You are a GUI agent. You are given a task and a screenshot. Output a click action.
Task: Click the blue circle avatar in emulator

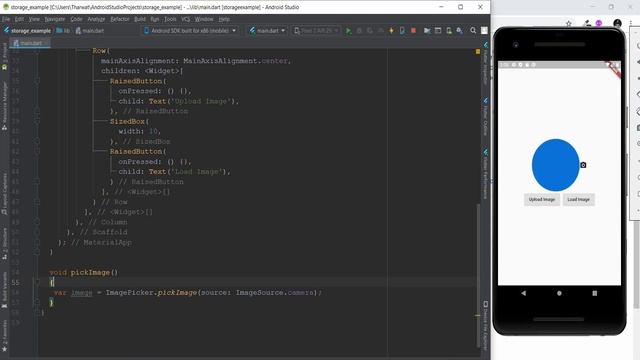point(555,165)
